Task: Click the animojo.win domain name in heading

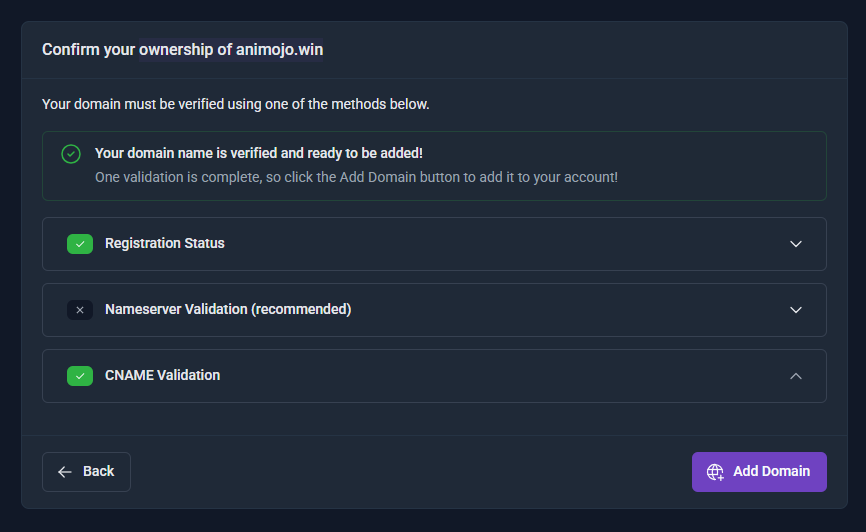Action: 279,49
